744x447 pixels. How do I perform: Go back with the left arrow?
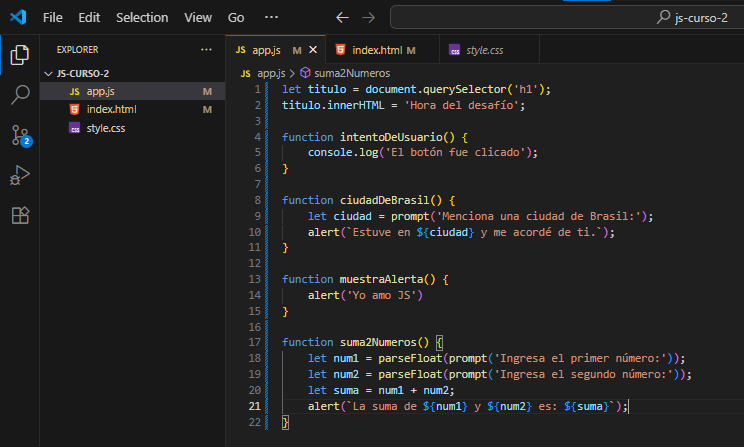coord(342,18)
